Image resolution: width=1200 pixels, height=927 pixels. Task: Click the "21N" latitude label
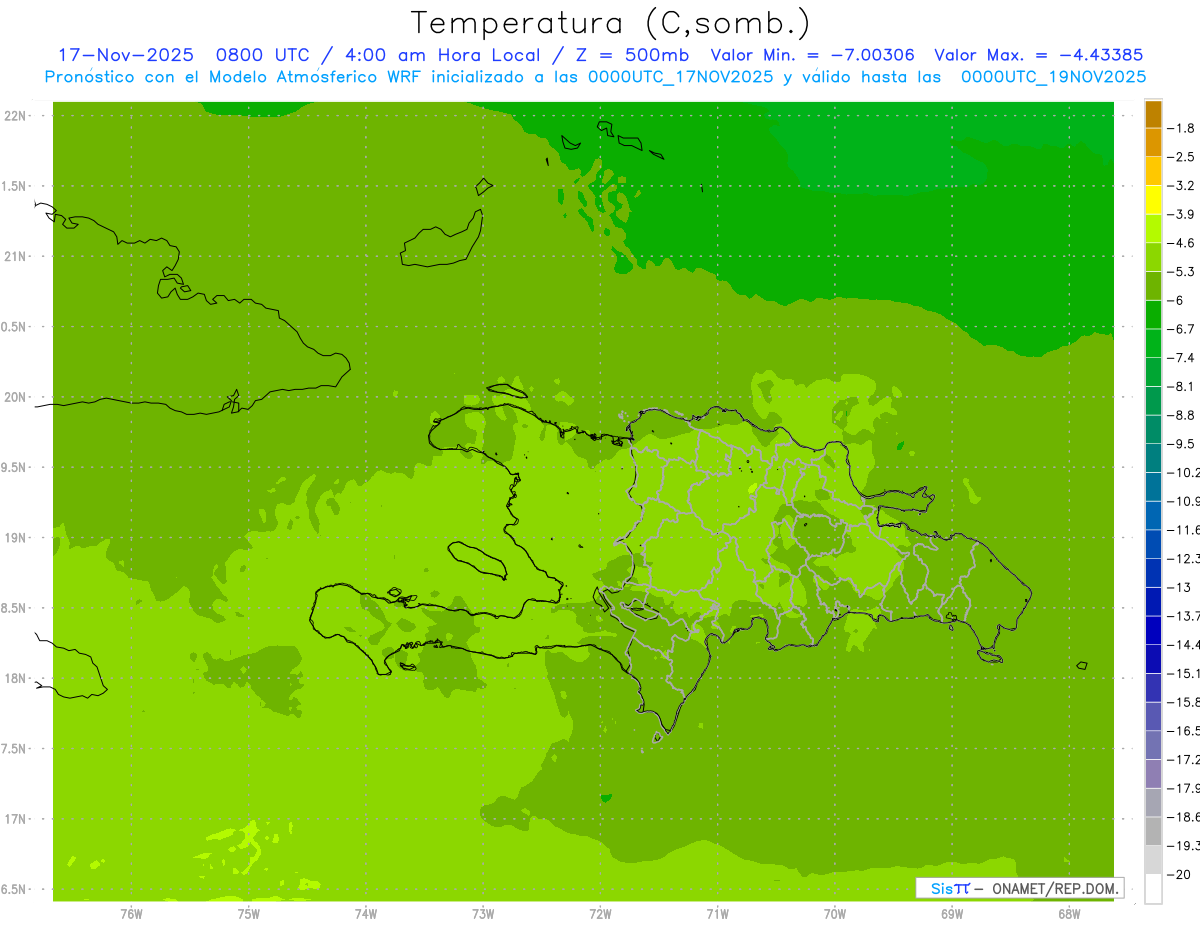click(16, 257)
